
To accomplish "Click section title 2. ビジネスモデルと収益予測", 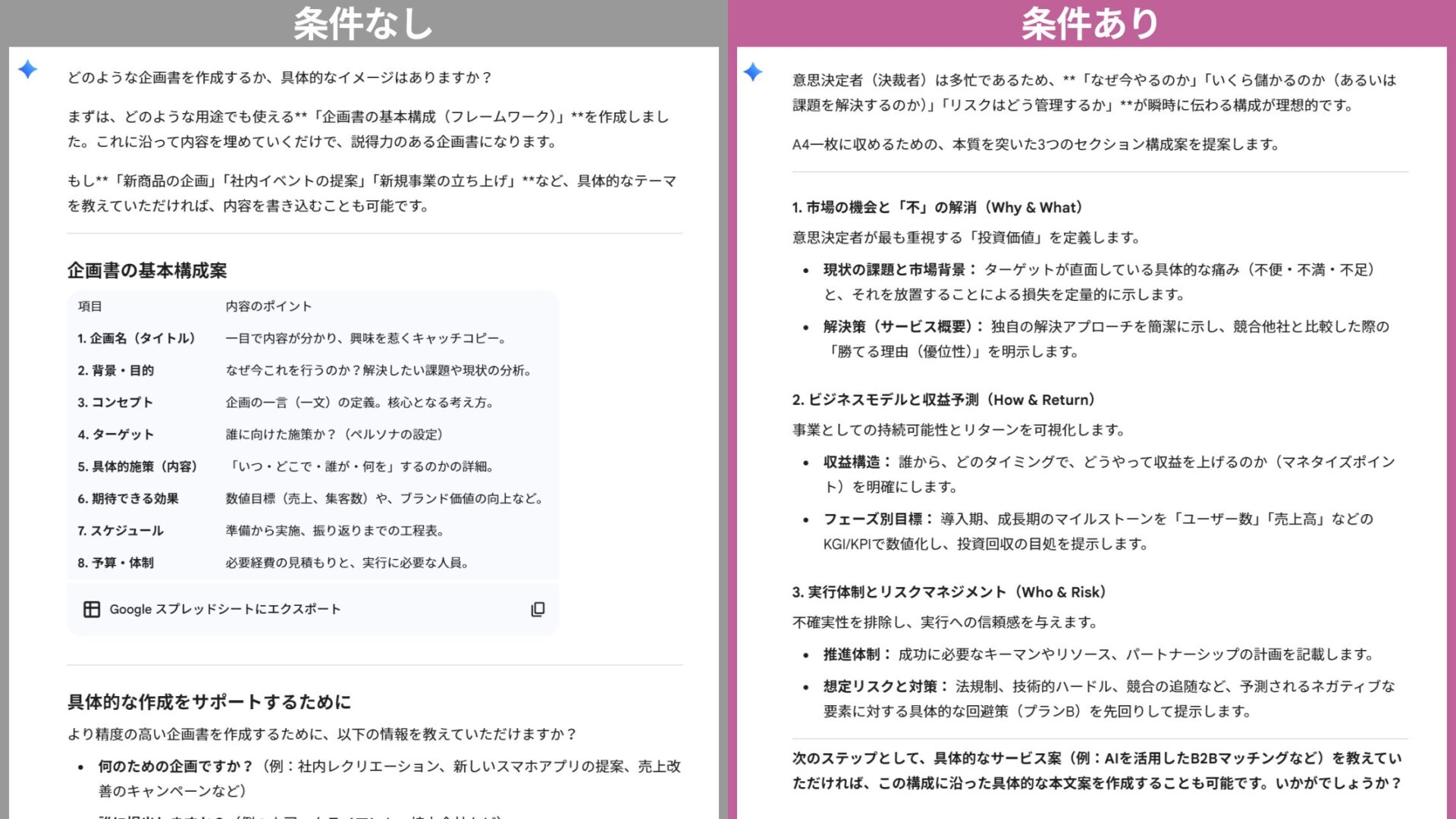I will coord(946,399).
